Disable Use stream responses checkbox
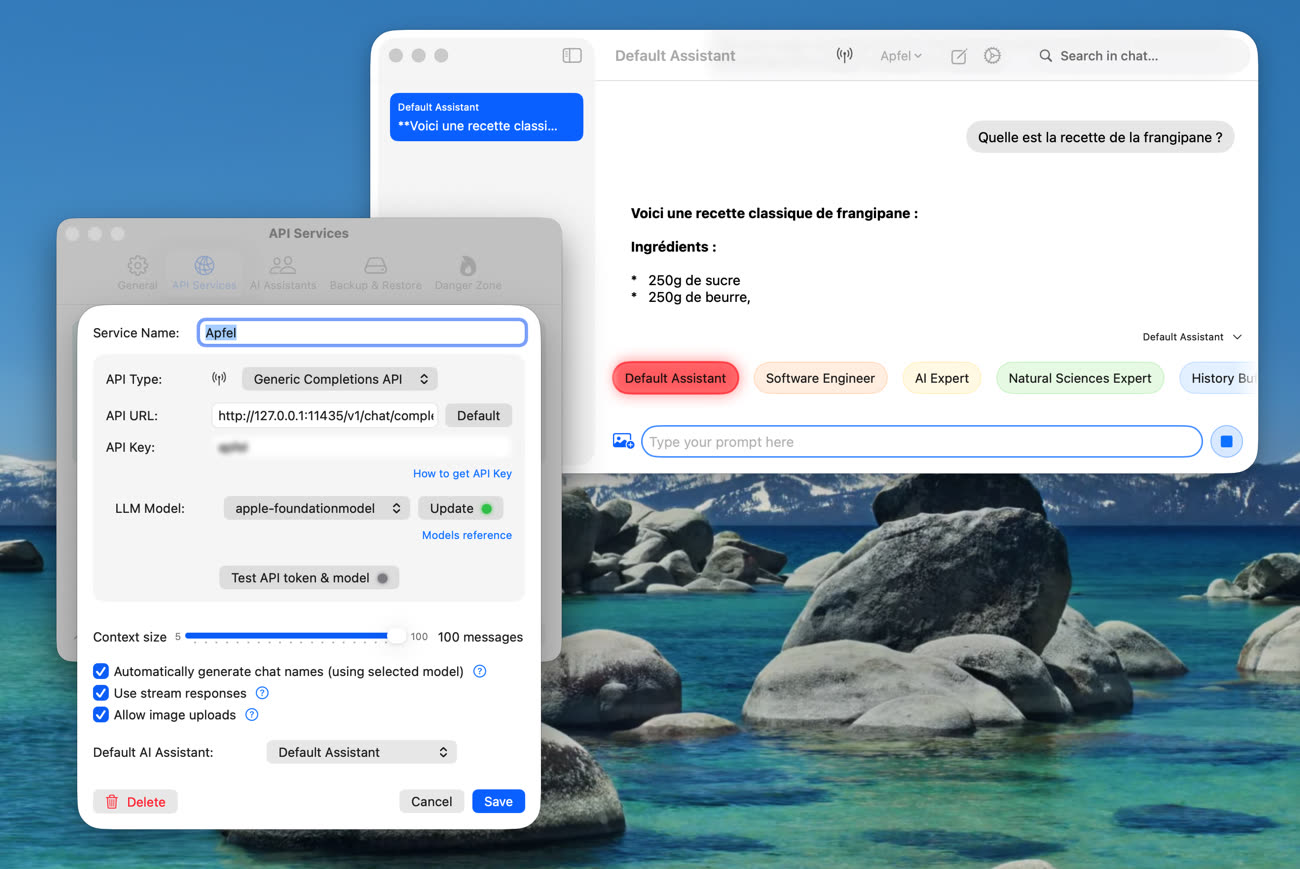Viewport: 1300px width, 869px height. coord(101,693)
